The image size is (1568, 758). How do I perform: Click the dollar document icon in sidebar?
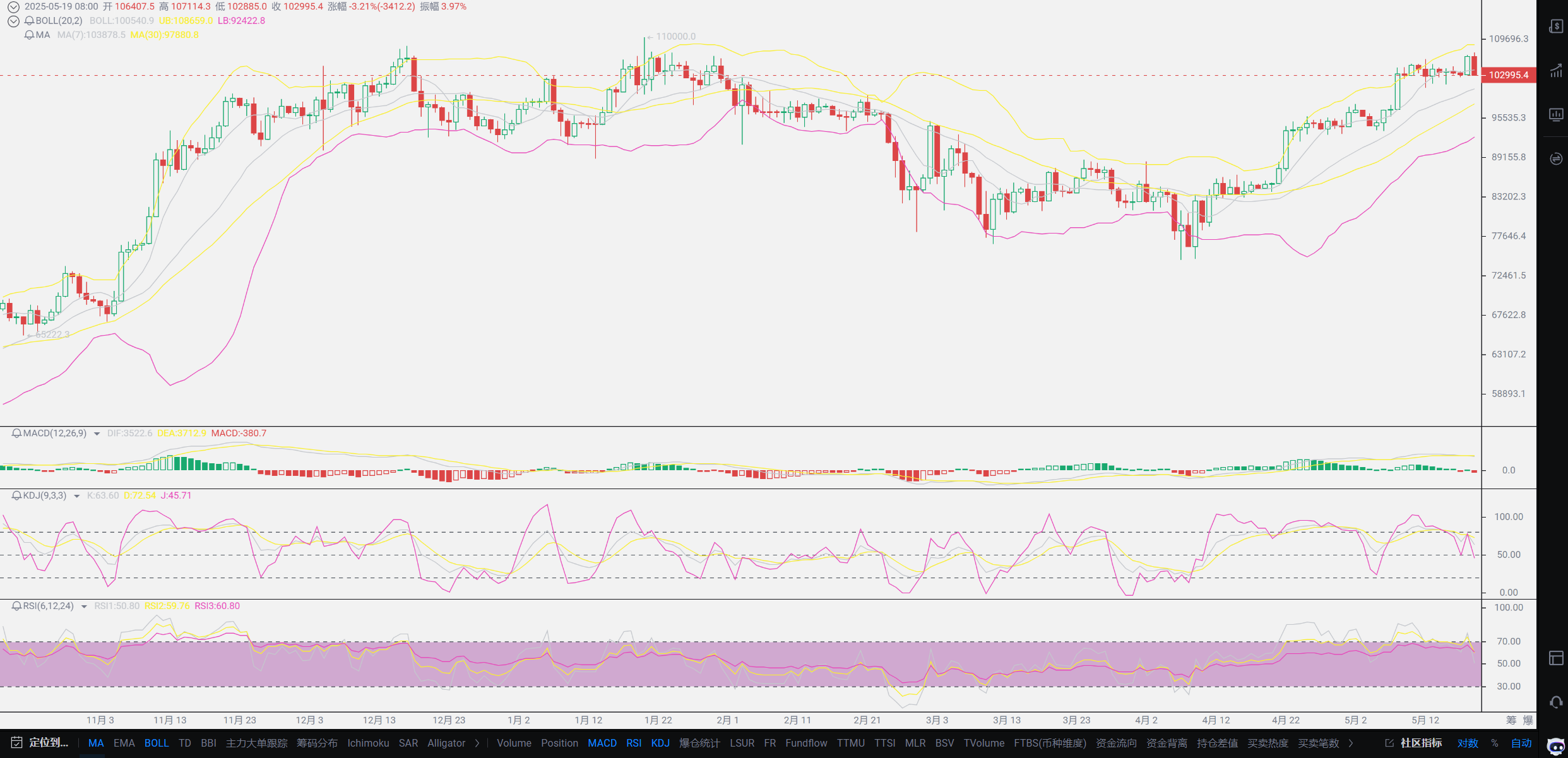(1556, 26)
